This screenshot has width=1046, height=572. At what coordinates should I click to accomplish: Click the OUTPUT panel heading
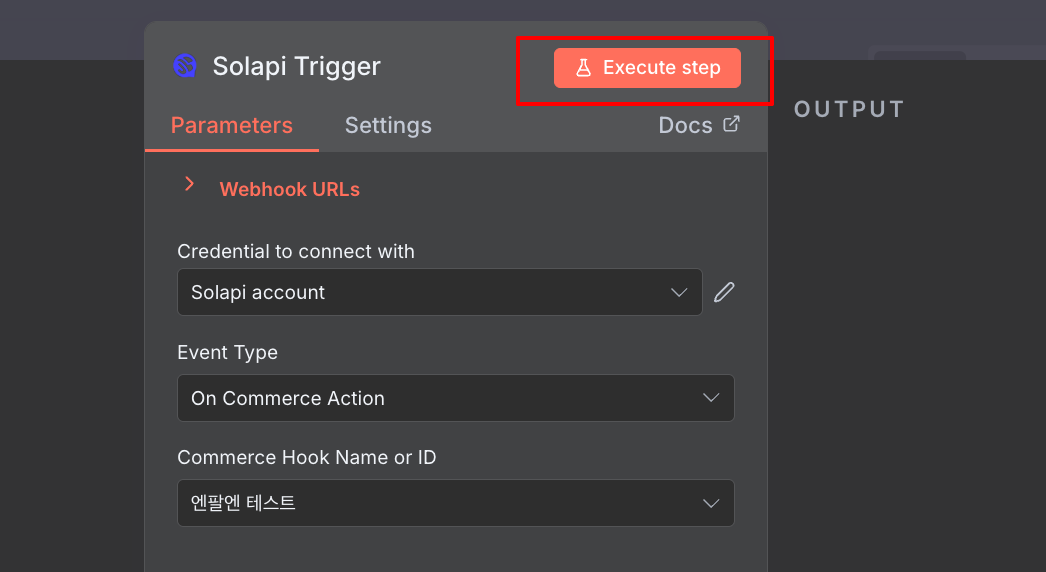click(849, 110)
